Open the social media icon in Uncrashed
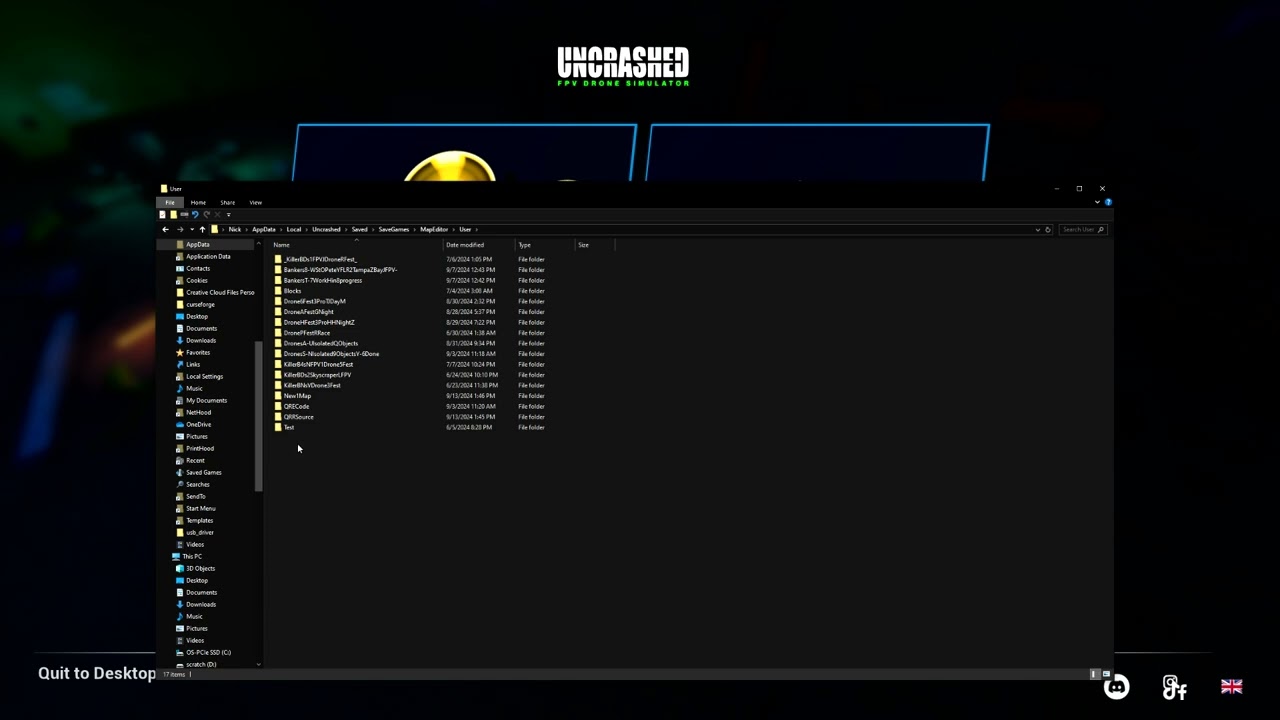 (1174, 686)
